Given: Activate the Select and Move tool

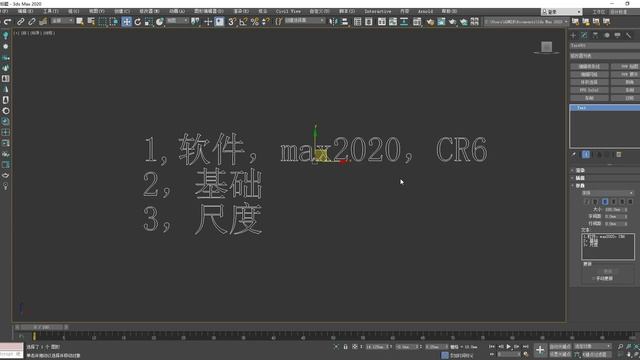Looking at the screenshot, I should point(127,22).
